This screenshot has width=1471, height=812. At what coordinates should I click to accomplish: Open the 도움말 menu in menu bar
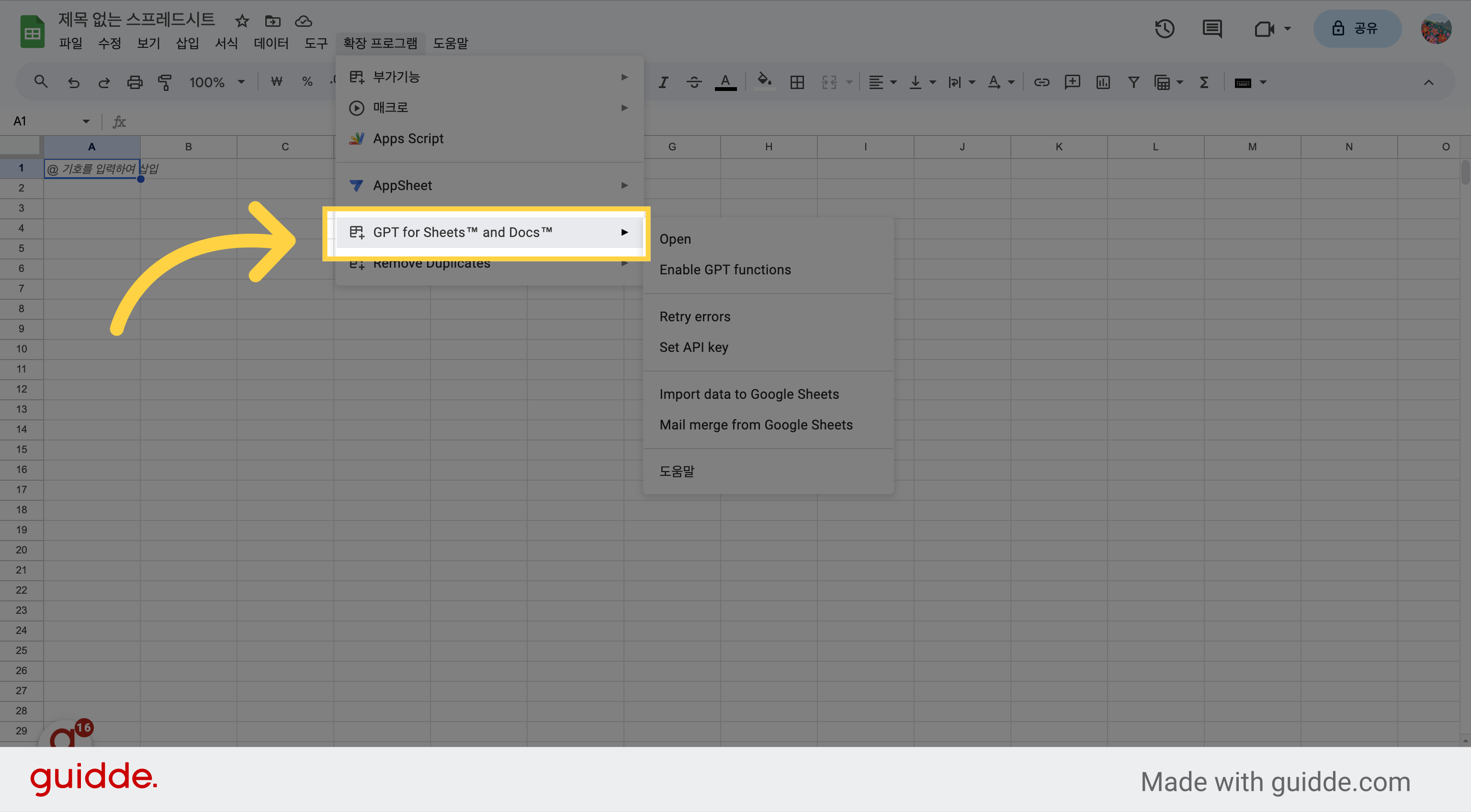pos(451,44)
